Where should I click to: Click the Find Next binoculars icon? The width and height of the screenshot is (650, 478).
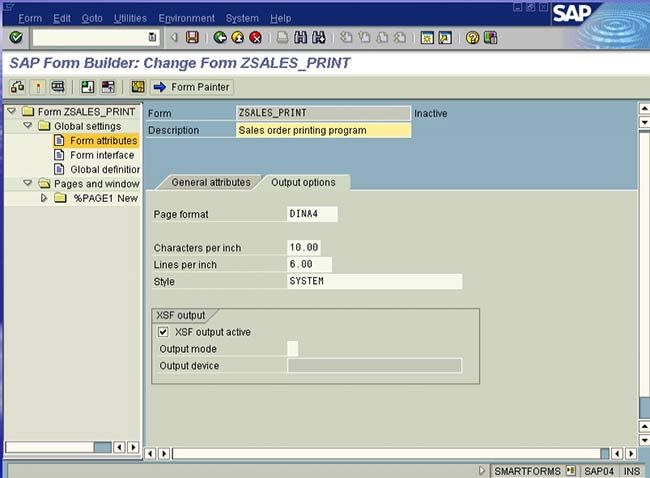click(319, 38)
